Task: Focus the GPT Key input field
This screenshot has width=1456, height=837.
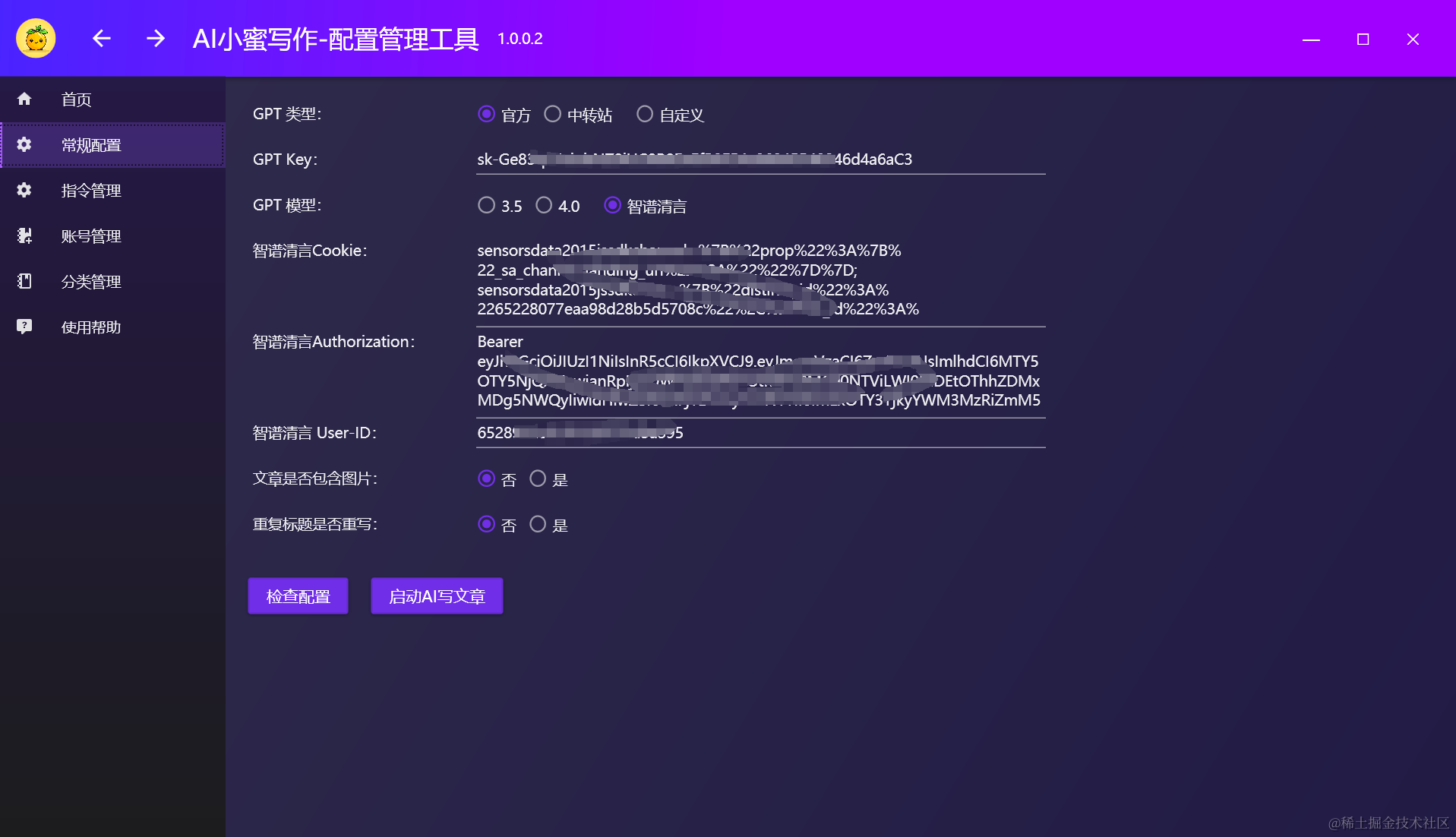Action: [x=761, y=160]
